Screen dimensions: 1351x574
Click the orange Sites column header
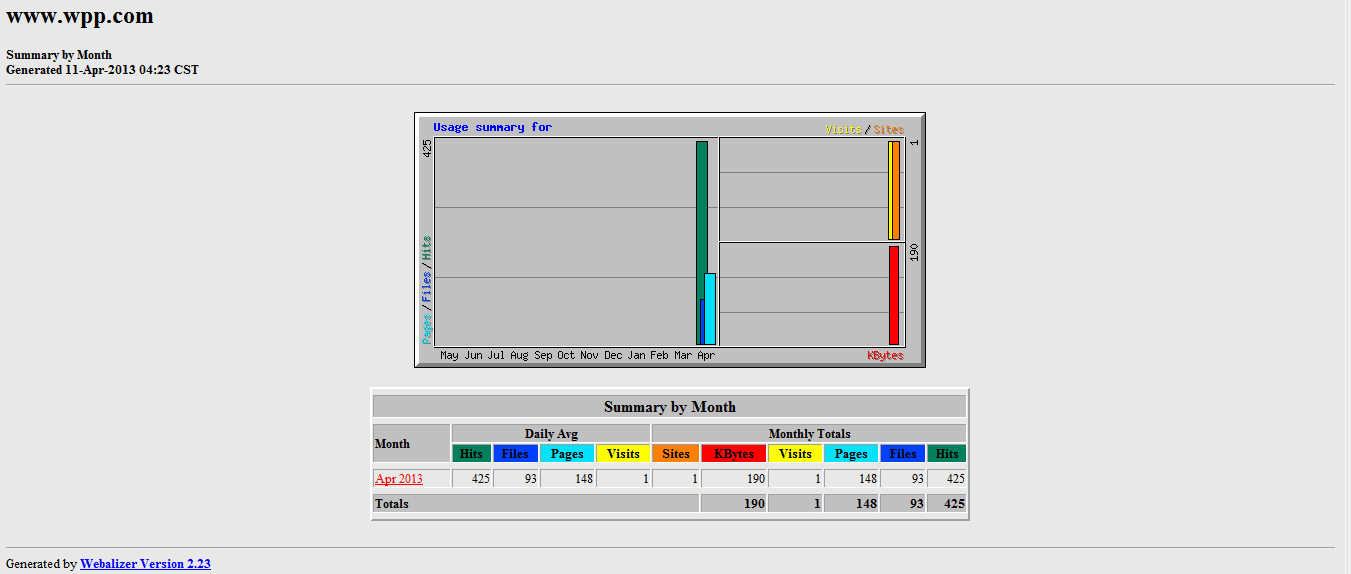pos(676,454)
